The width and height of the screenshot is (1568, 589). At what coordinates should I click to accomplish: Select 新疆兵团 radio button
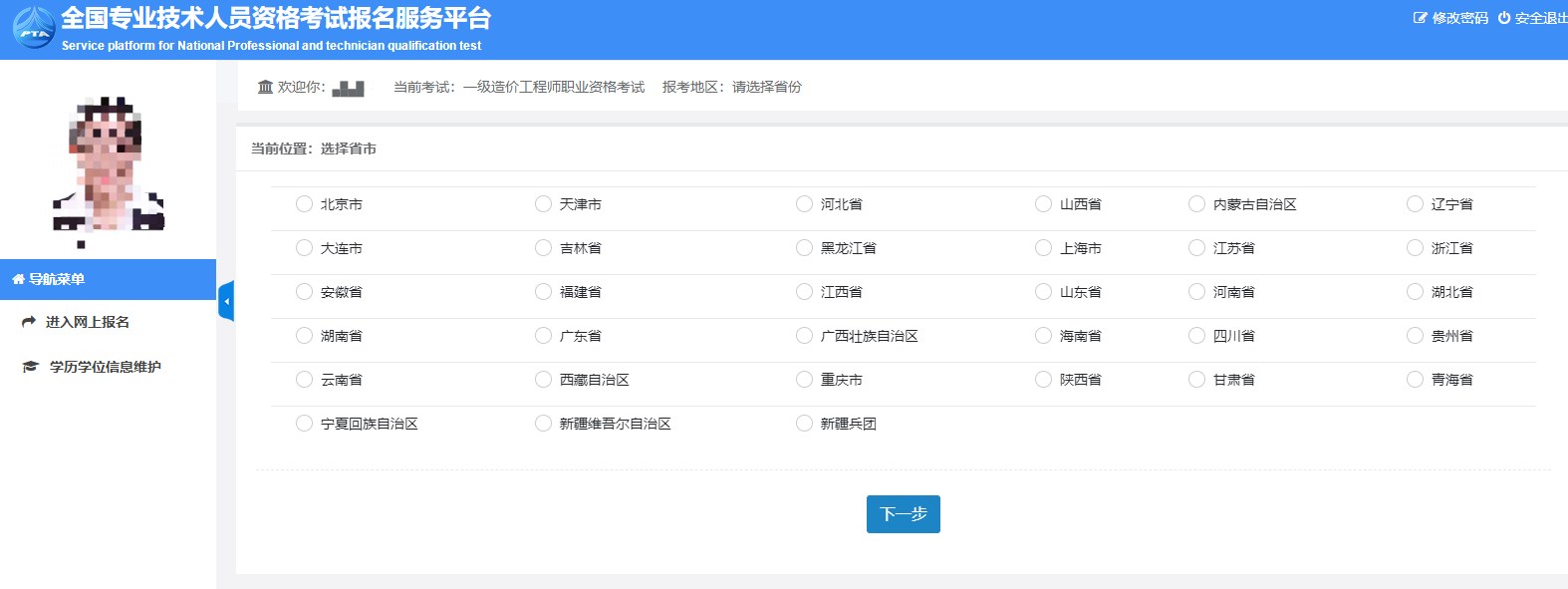(804, 424)
